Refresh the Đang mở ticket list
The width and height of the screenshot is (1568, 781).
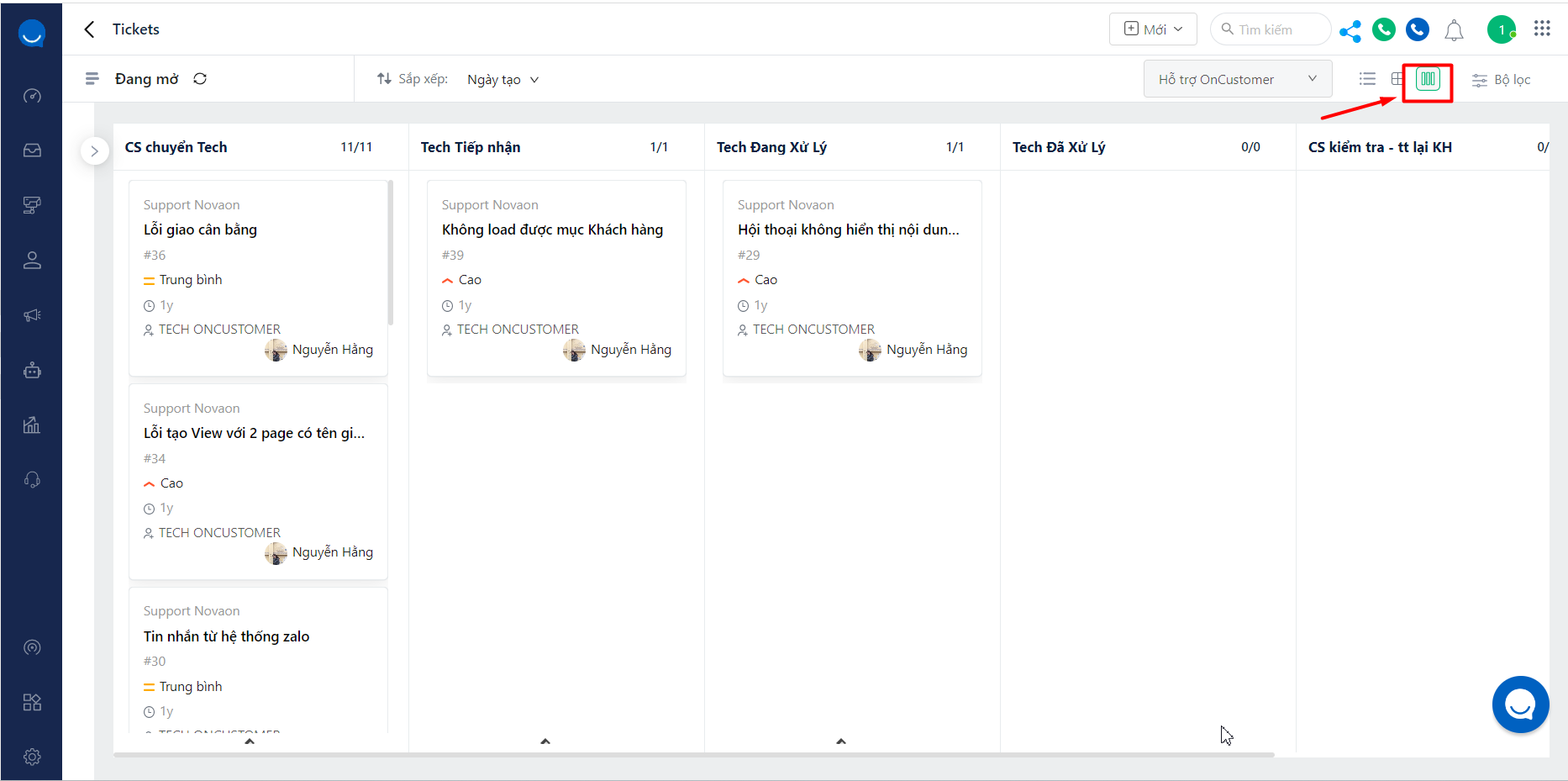[x=200, y=79]
